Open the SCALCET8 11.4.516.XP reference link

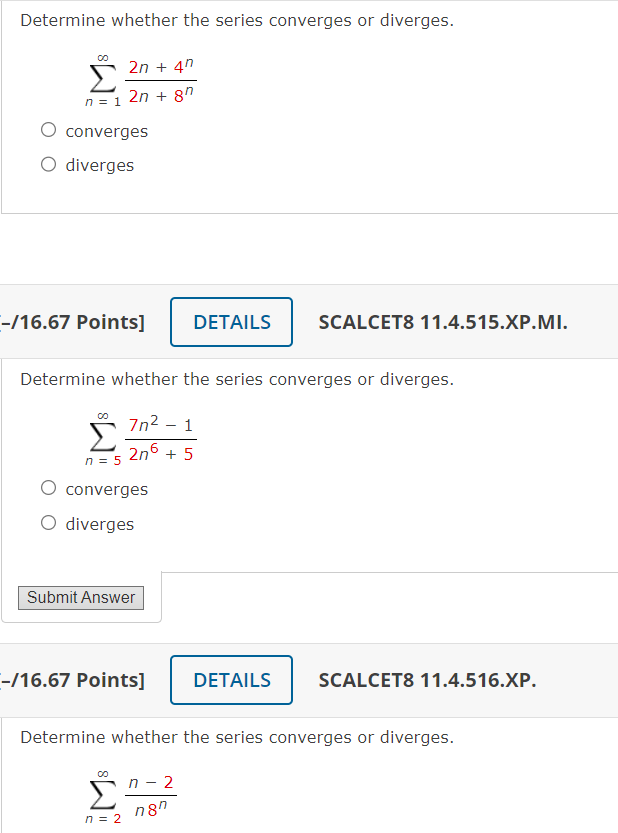point(427,680)
